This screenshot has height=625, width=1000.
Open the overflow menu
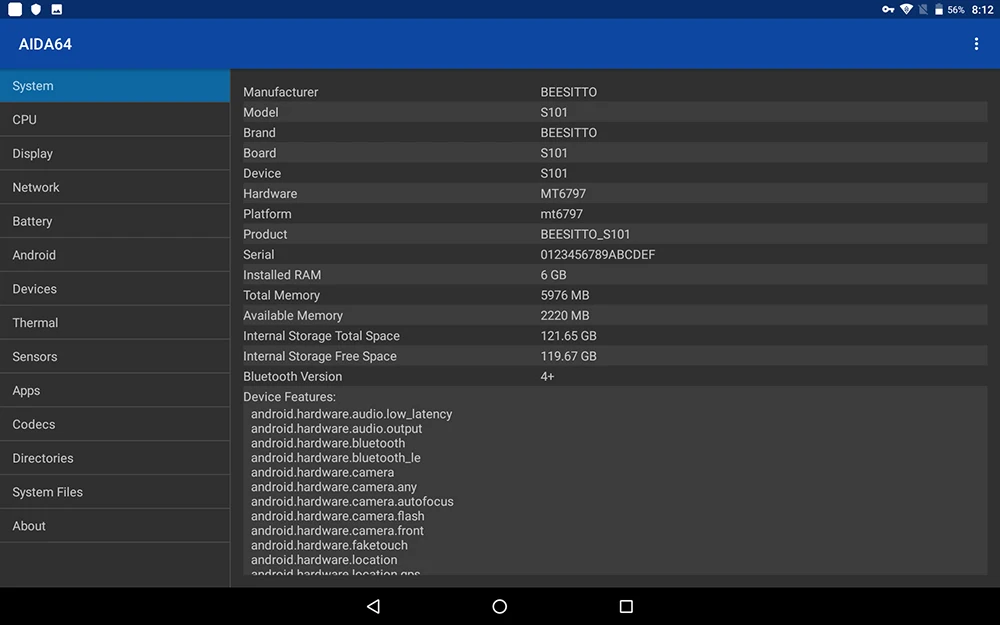pyautogui.click(x=977, y=44)
